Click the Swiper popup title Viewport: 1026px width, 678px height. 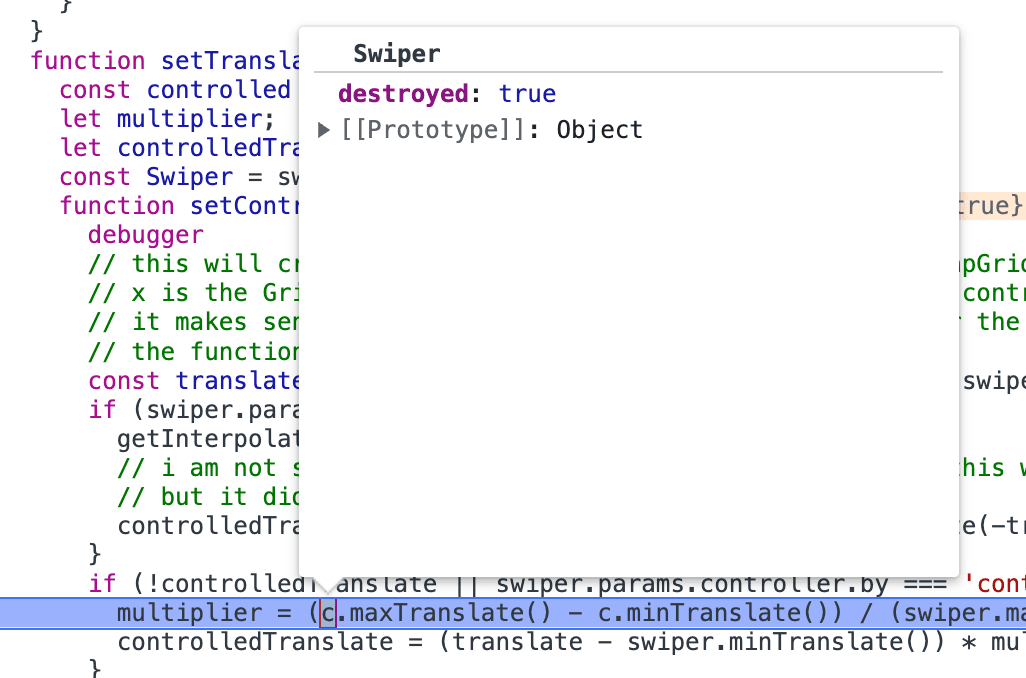(397, 54)
